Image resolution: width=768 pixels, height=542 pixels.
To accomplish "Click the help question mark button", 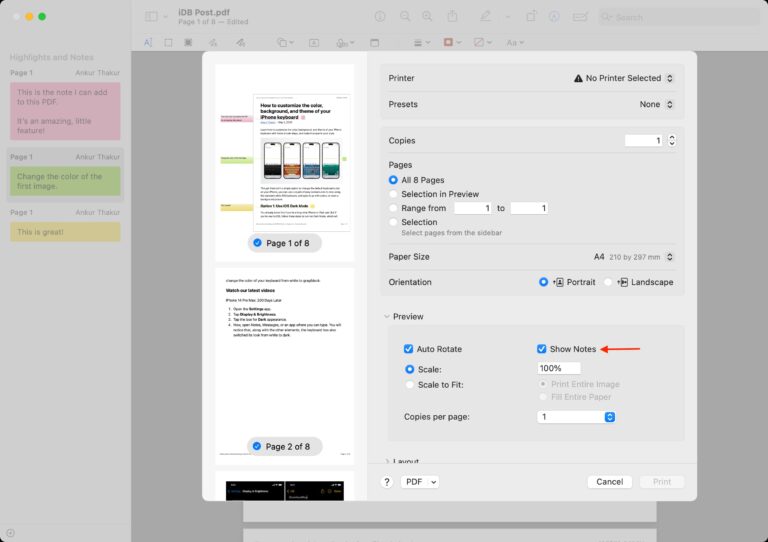I will (386, 482).
